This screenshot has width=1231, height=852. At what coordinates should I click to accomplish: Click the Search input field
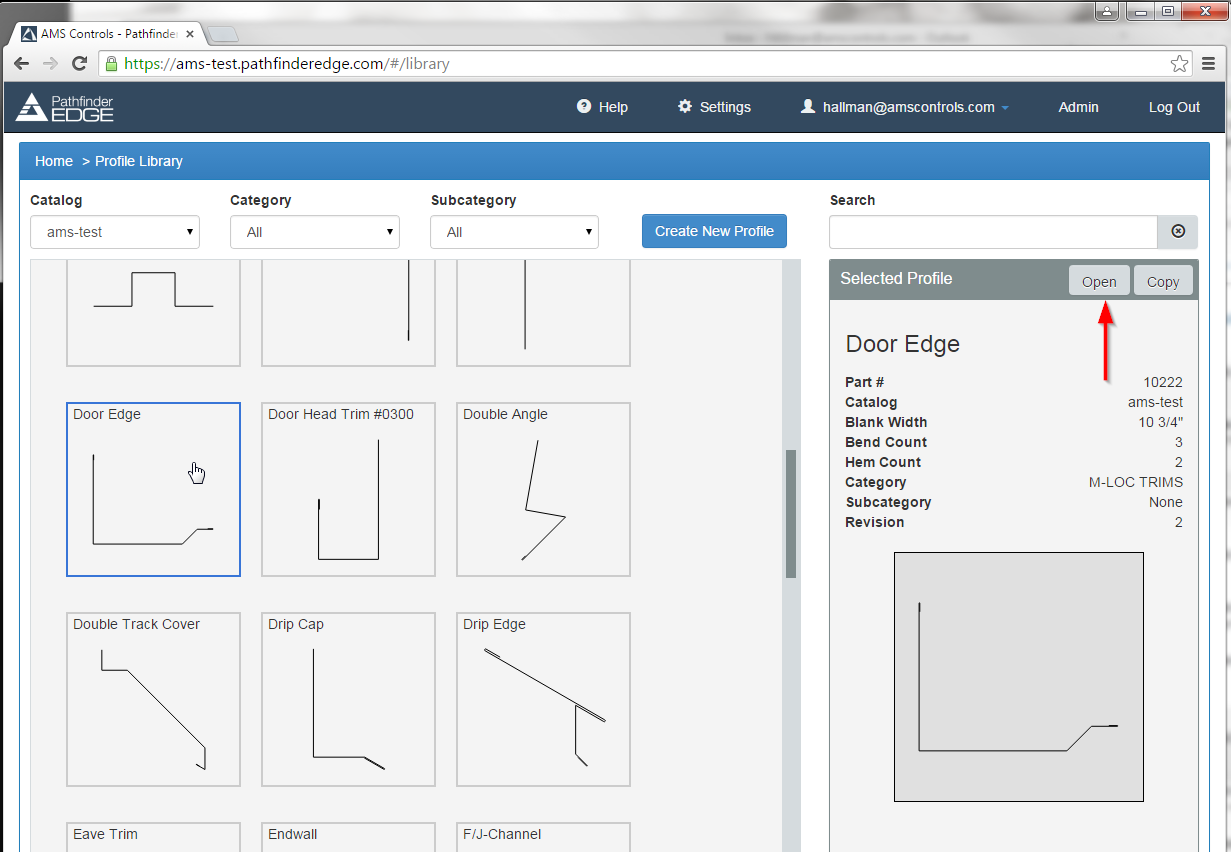click(x=993, y=231)
